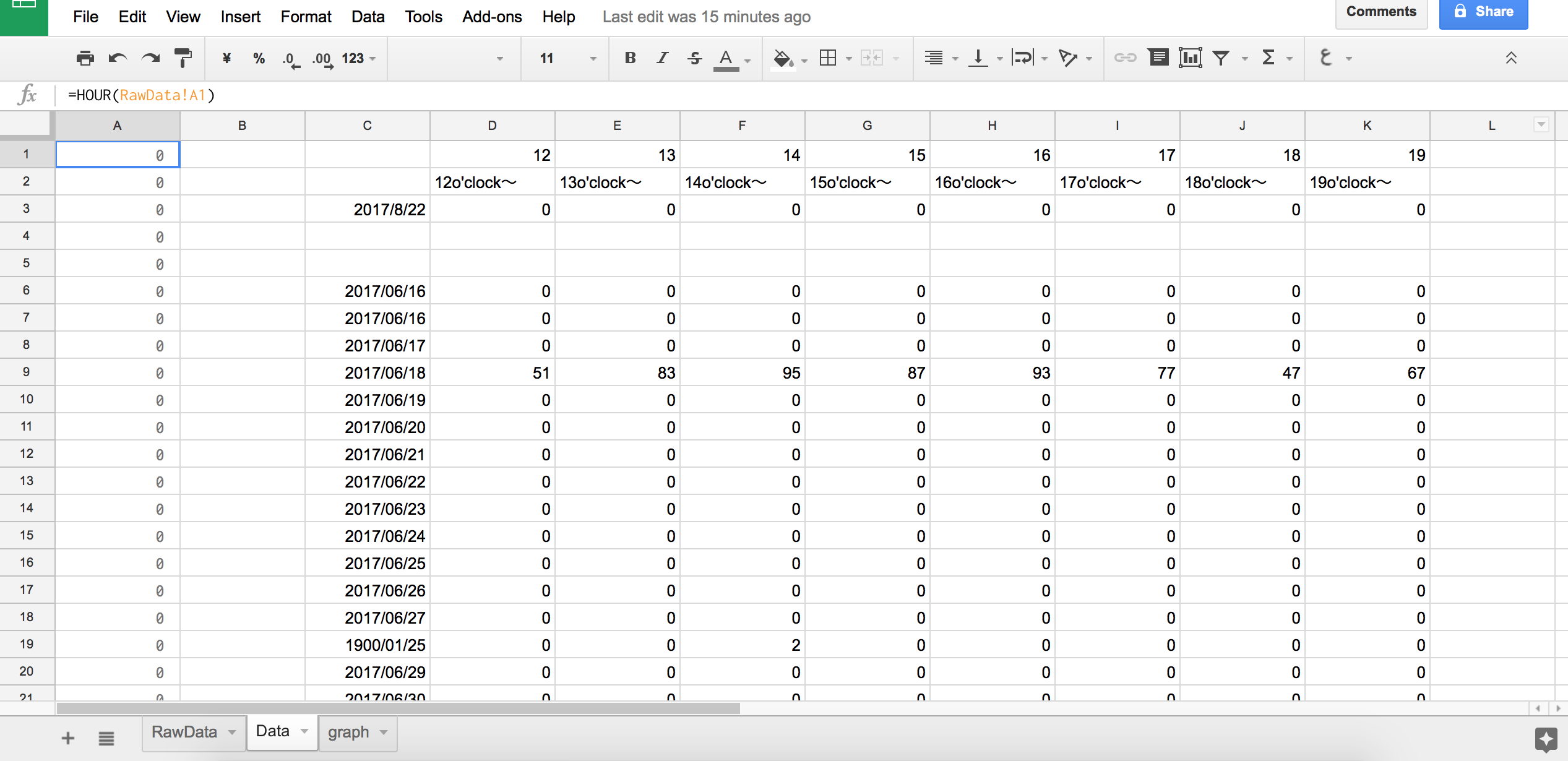Open last edit revision history link
The height and width of the screenshot is (761, 1568).
[707, 17]
